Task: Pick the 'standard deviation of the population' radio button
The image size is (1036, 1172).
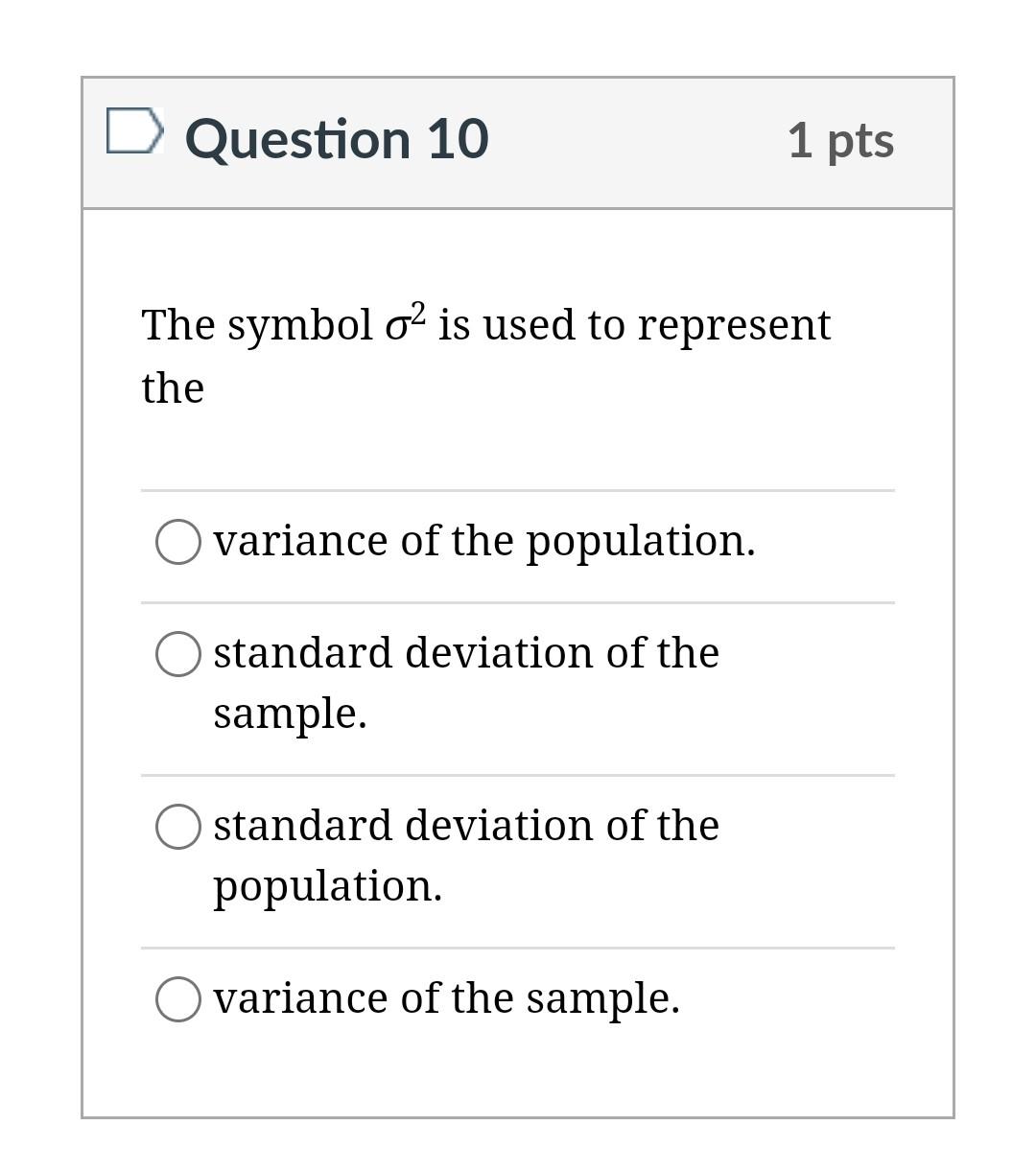Action: 178,826
